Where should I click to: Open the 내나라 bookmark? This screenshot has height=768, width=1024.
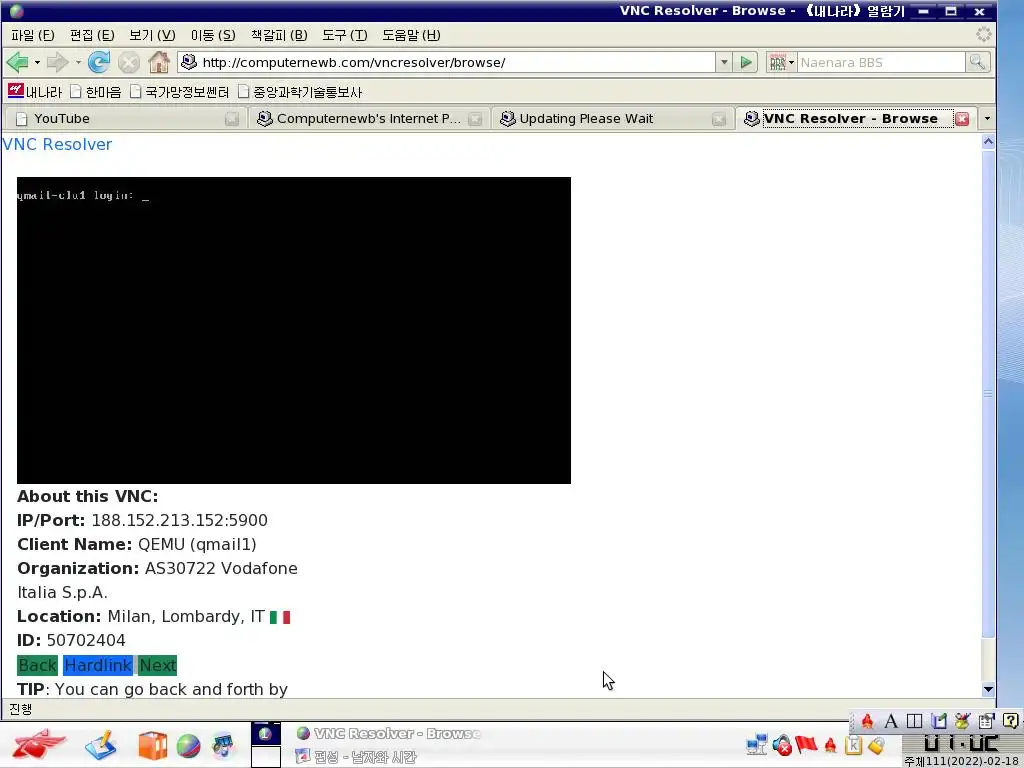pyautogui.click(x=35, y=91)
